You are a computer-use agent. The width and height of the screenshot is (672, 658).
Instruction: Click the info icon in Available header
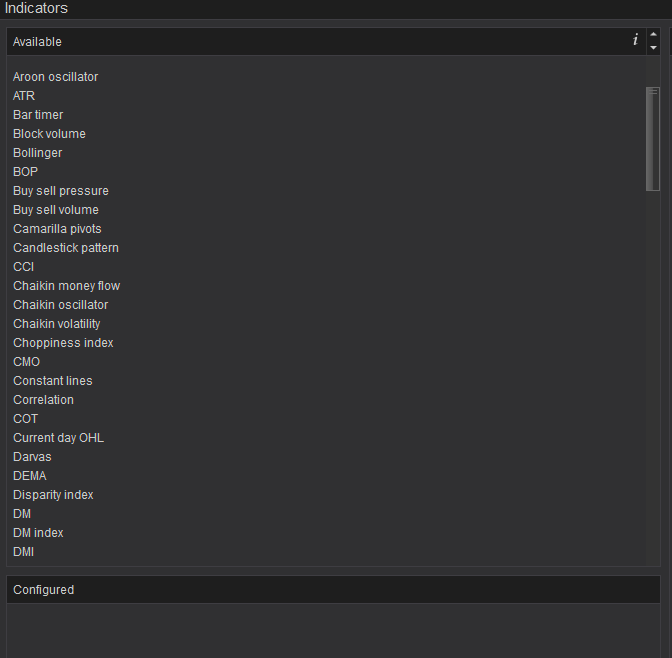coord(635,41)
